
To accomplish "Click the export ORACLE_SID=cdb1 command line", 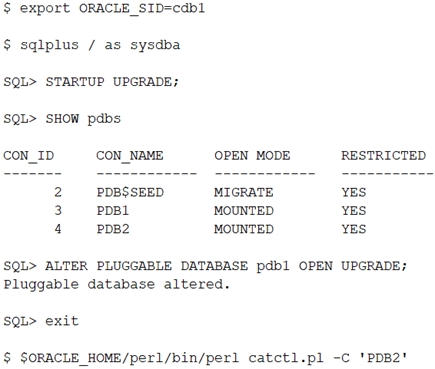I will [x=104, y=8].
